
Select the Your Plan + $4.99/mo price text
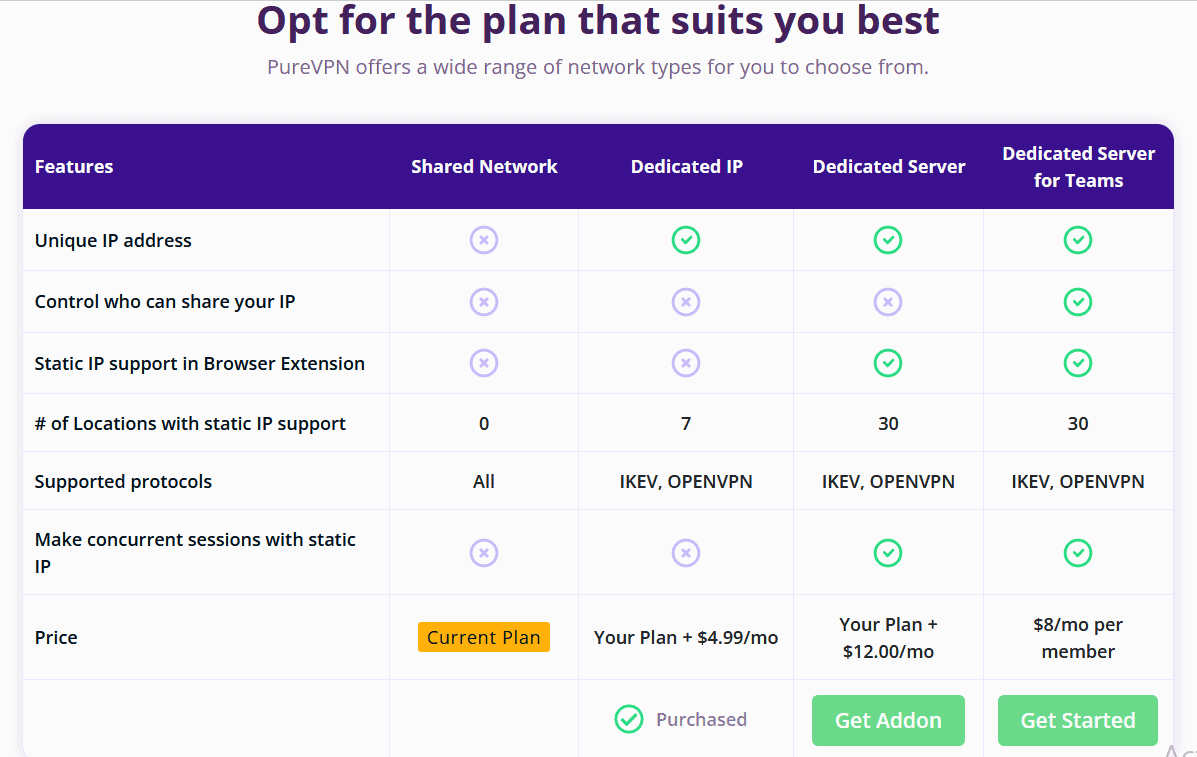[686, 637]
